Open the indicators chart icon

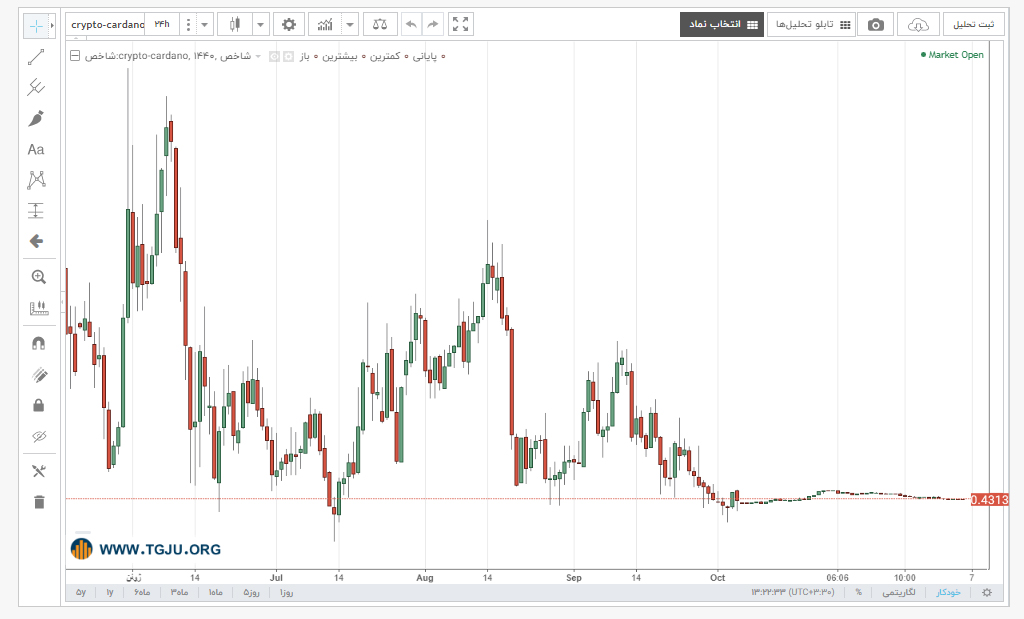point(325,25)
